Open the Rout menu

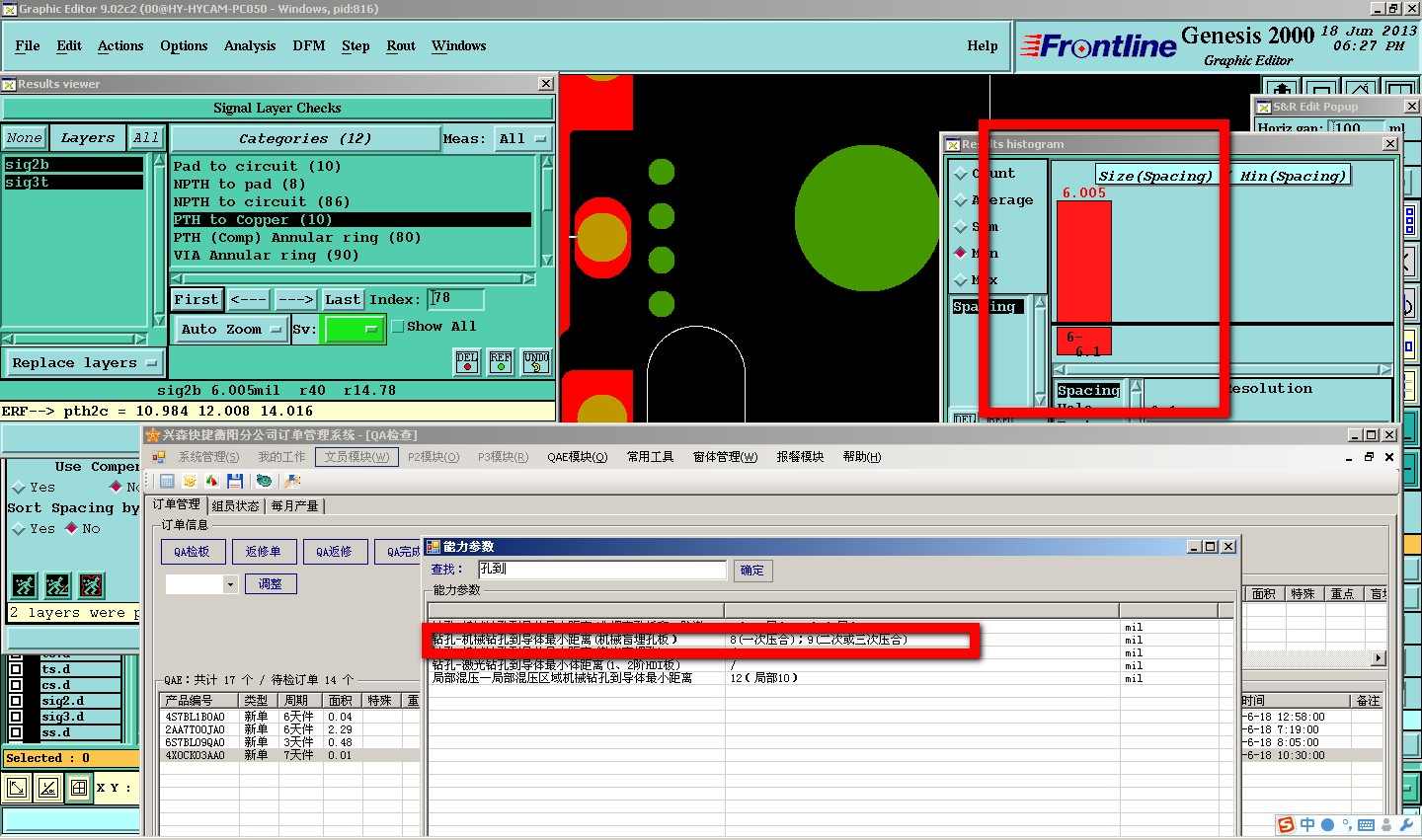click(401, 46)
